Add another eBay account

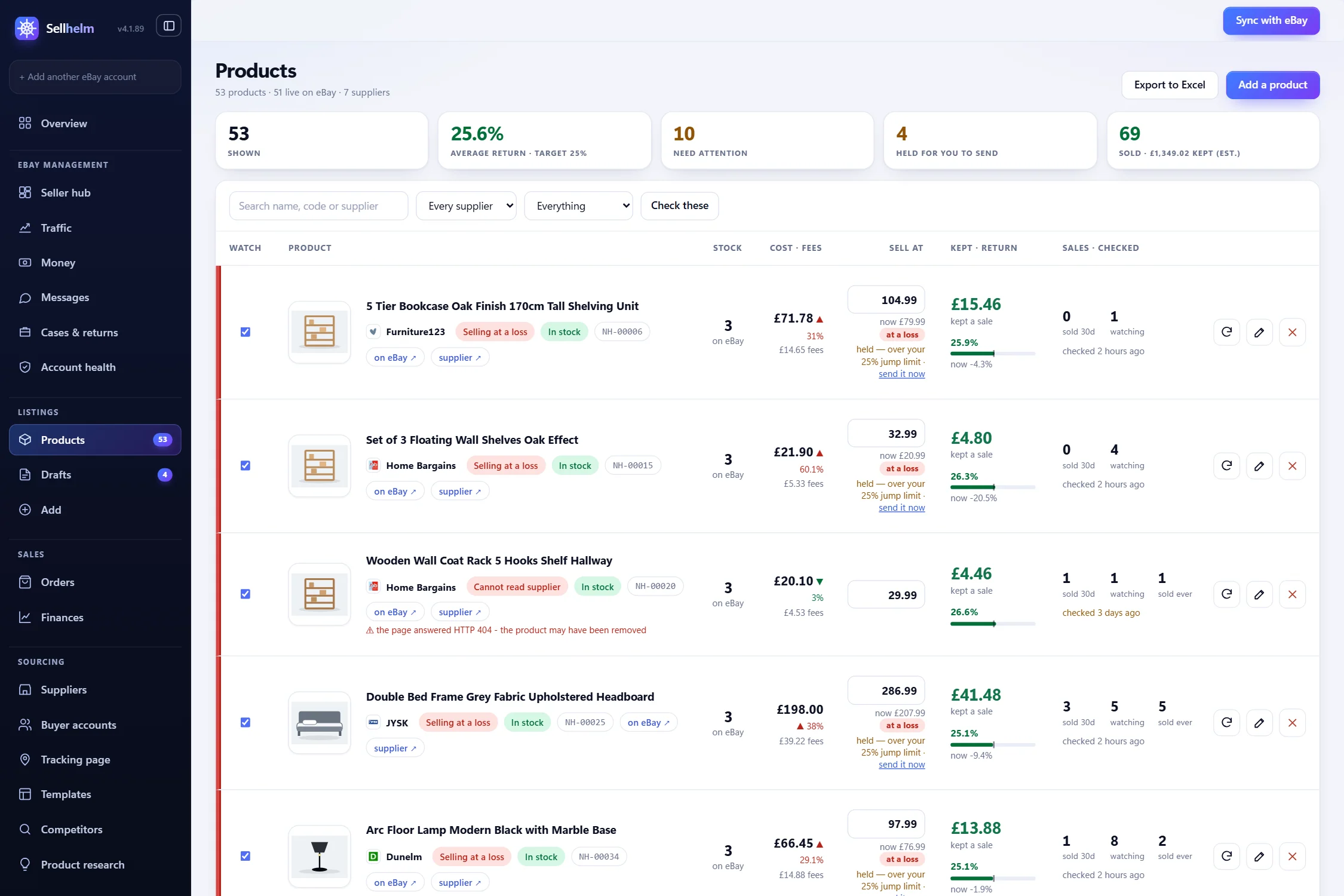95,77
